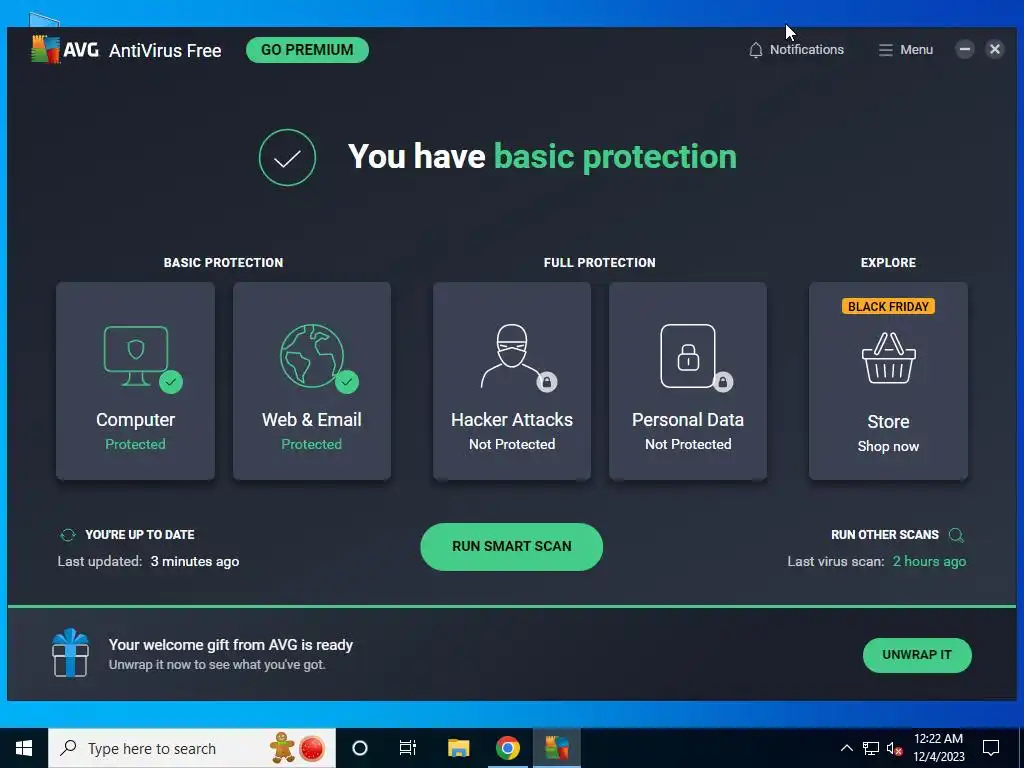
Task: Click the muted volume tray icon
Action: tap(895, 748)
